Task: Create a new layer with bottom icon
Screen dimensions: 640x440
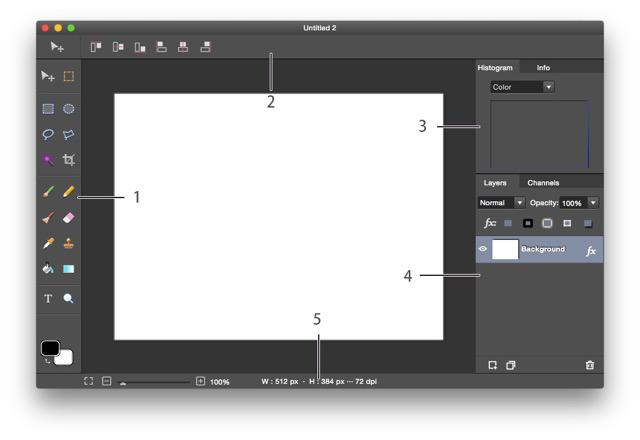Action: click(x=493, y=365)
